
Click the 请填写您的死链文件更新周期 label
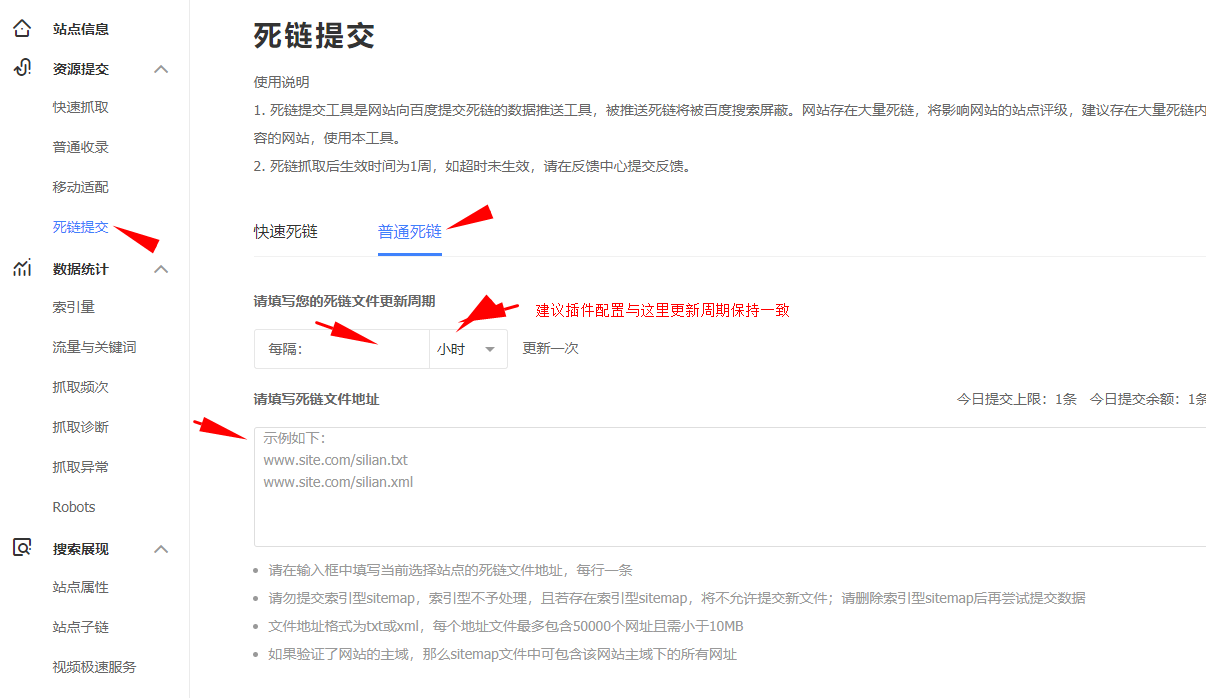click(345, 300)
